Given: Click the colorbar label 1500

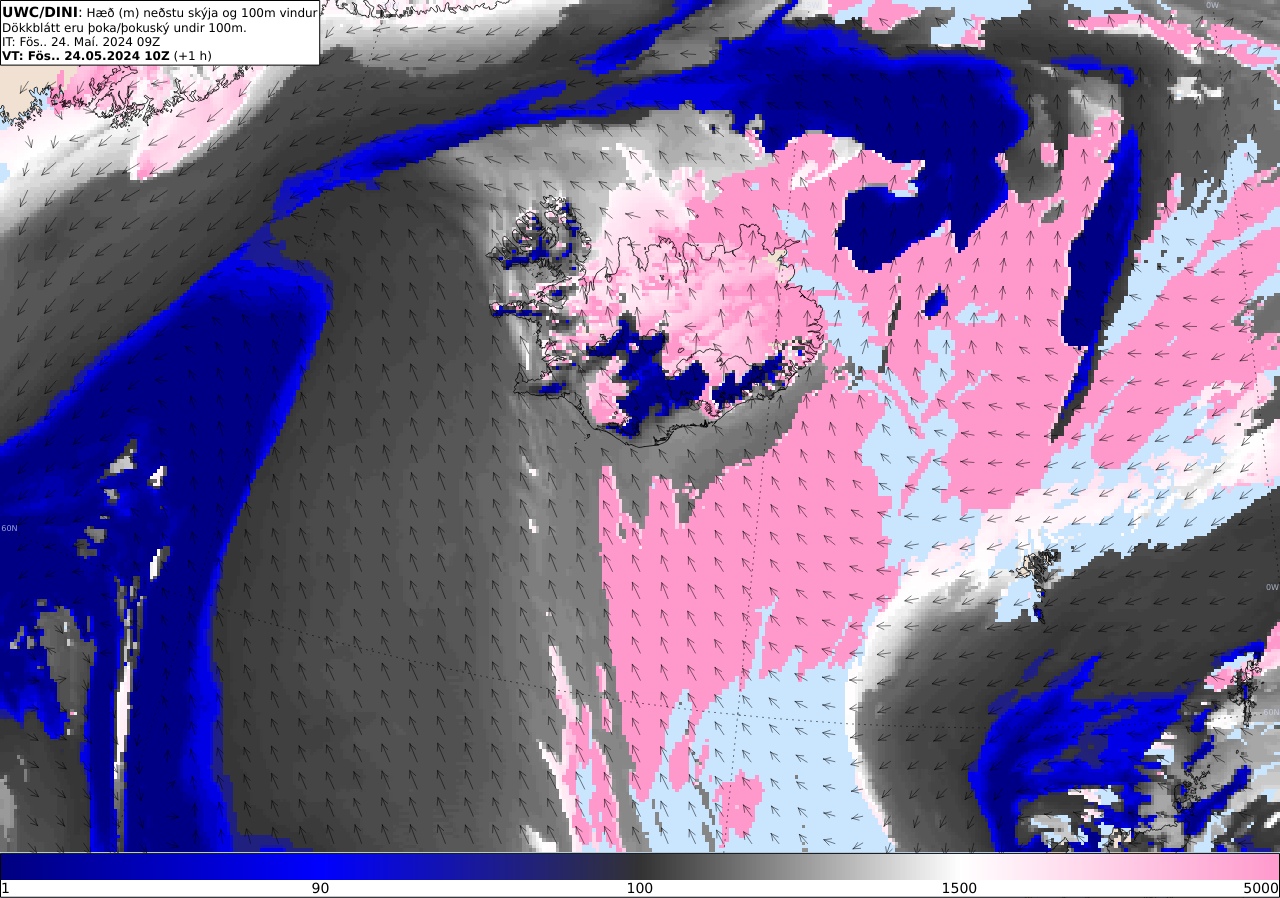Looking at the screenshot, I should pyautogui.click(x=959, y=888).
